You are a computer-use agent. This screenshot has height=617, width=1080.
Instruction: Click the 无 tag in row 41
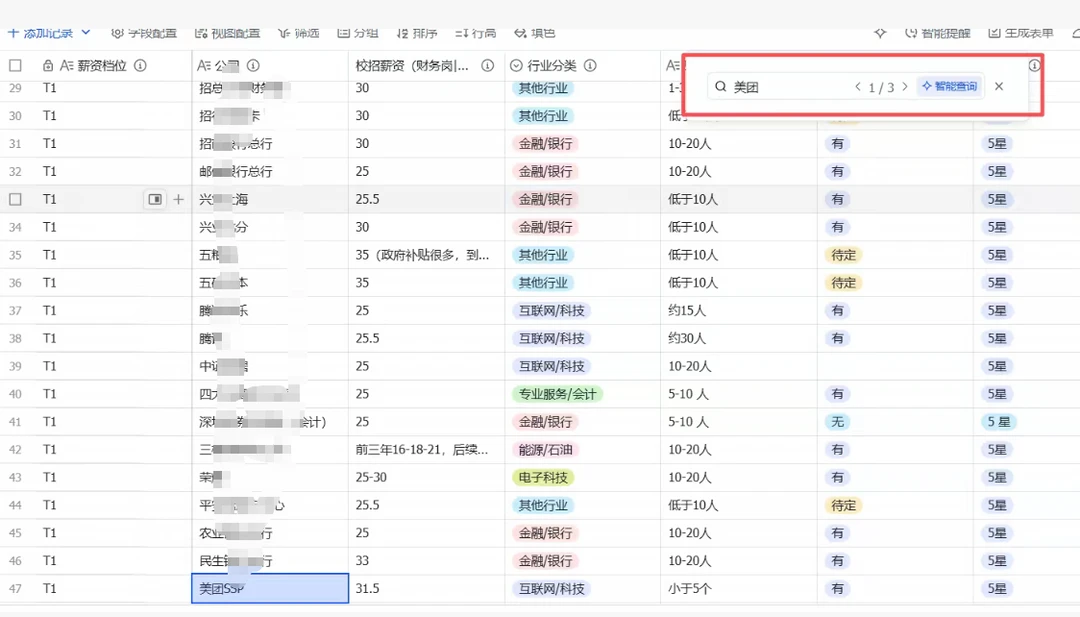tap(837, 421)
